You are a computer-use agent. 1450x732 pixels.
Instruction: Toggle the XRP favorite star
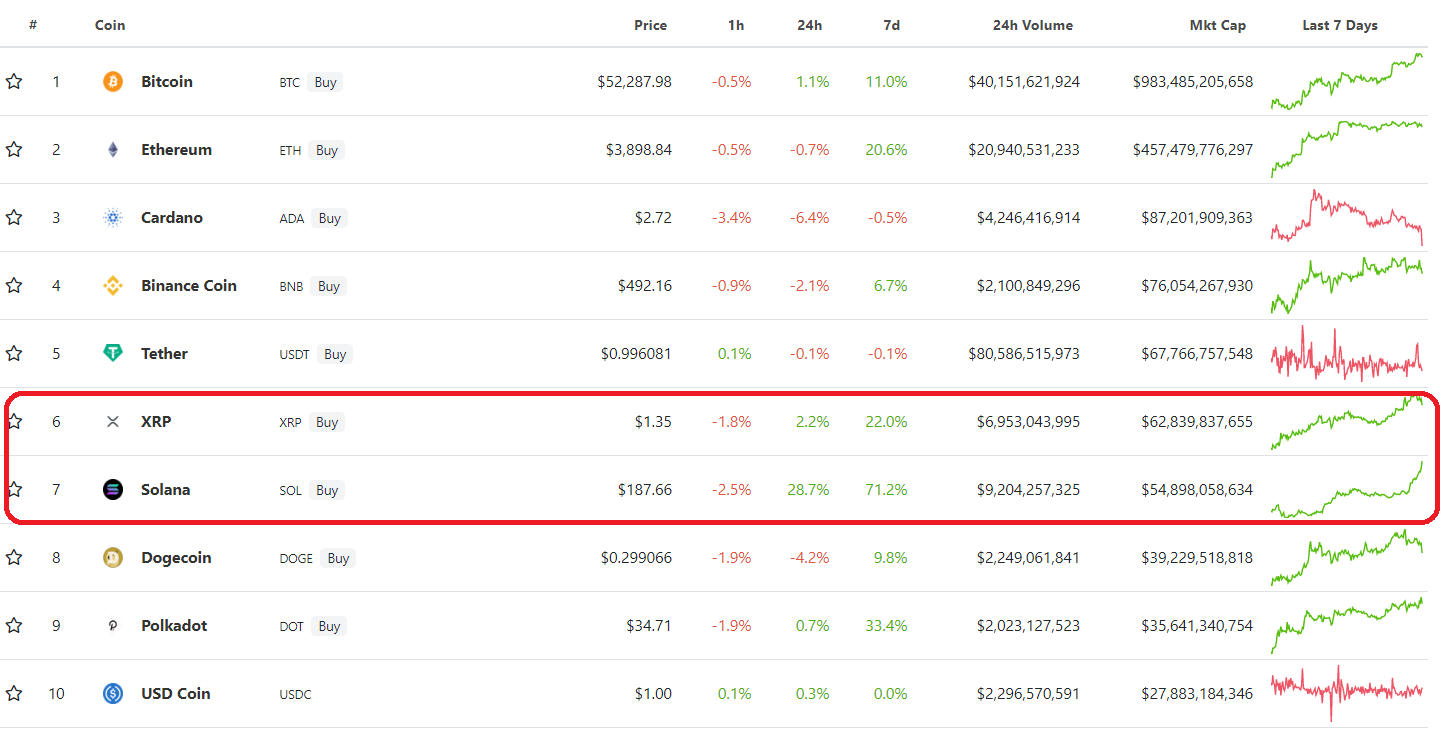click(14, 422)
